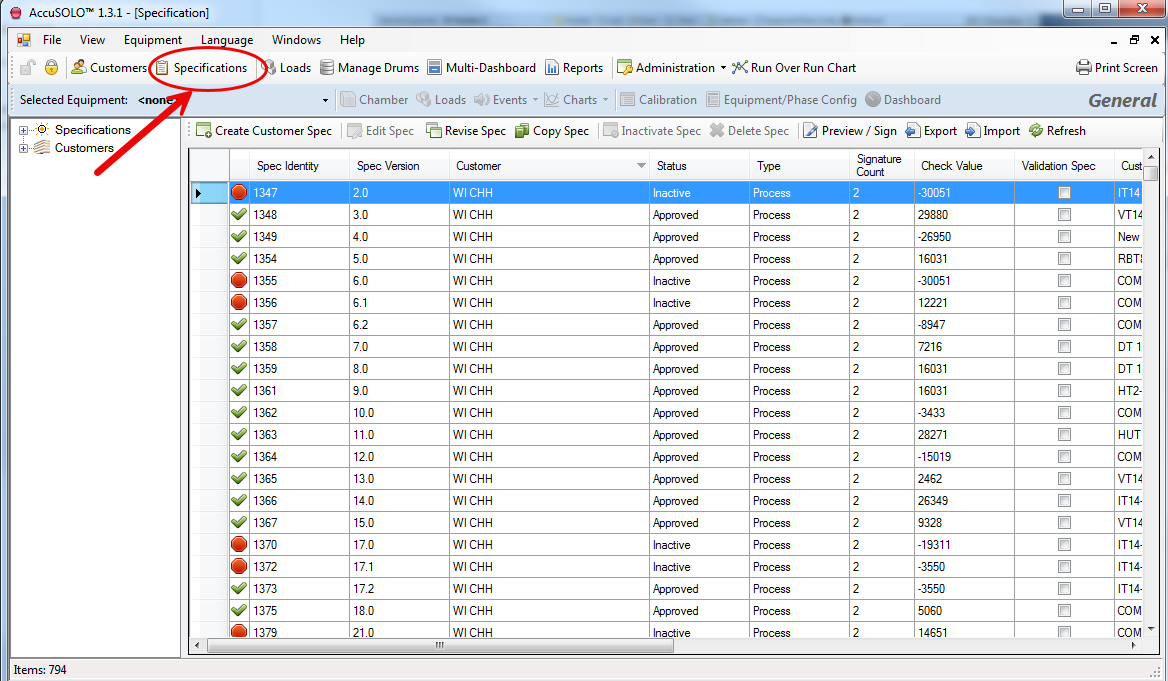1168x681 pixels.
Task: Click the Run Over Run Chart icon
Action: click(x=740, y=68)
